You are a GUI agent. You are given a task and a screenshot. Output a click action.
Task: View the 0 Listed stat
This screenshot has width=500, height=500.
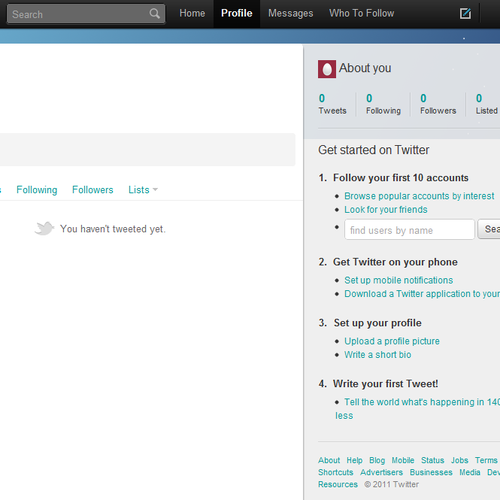[x=487, y=104]
